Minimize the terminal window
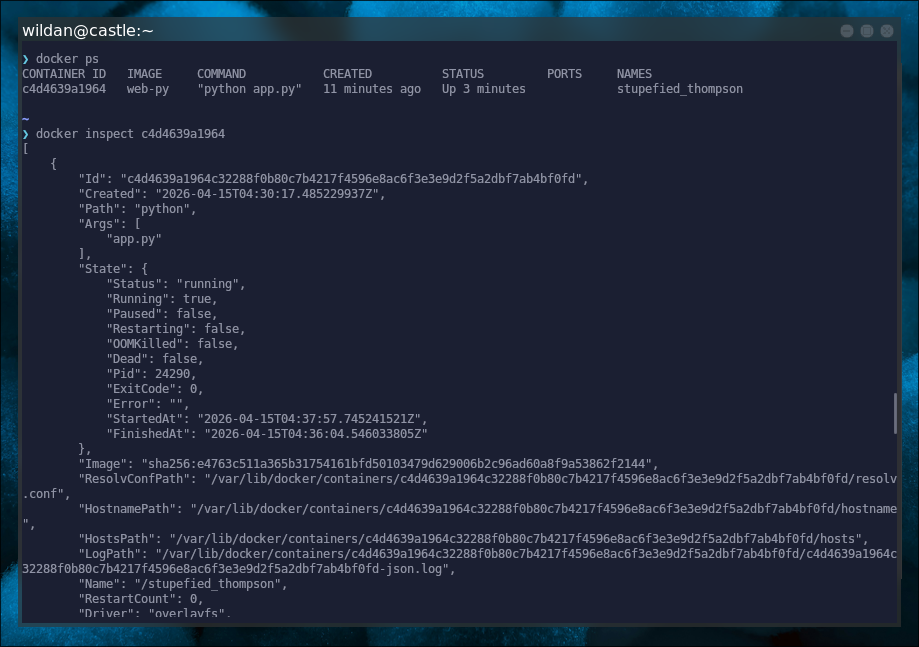The height and width of the screenshot is (647, 919). (x=848, y=31)
